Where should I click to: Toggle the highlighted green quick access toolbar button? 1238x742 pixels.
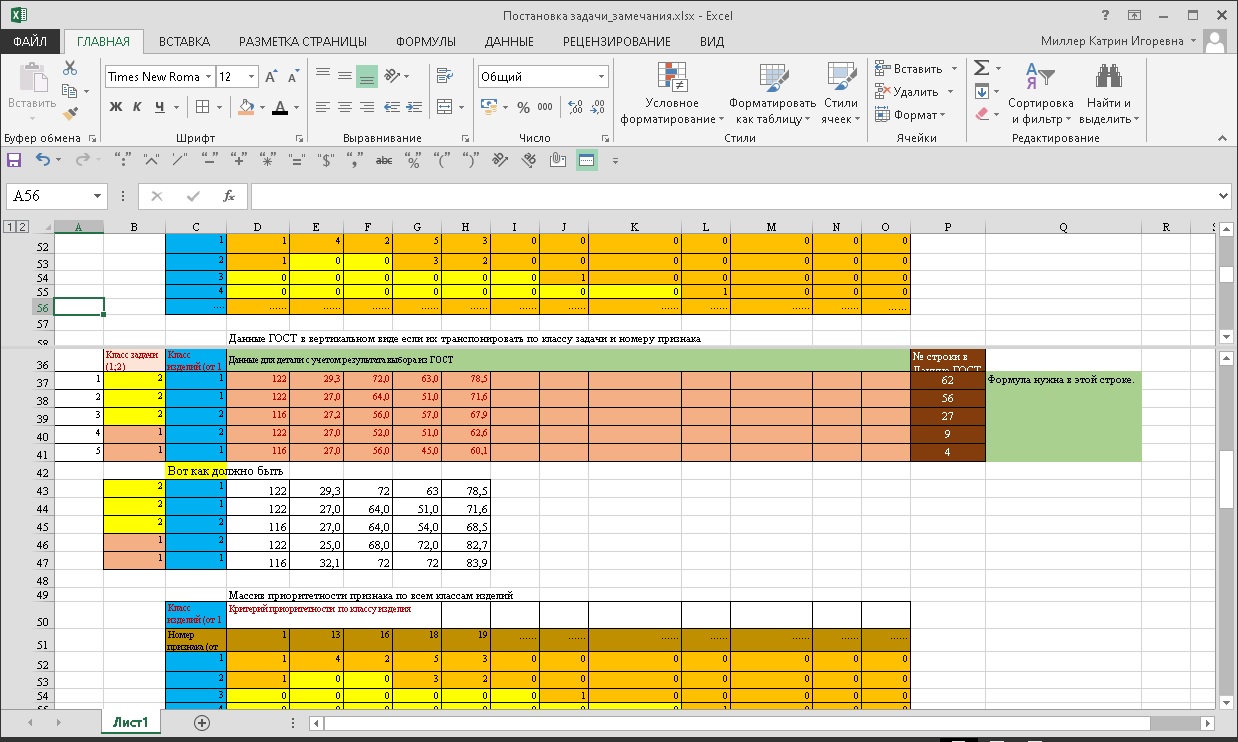click(x=587, y=160)
